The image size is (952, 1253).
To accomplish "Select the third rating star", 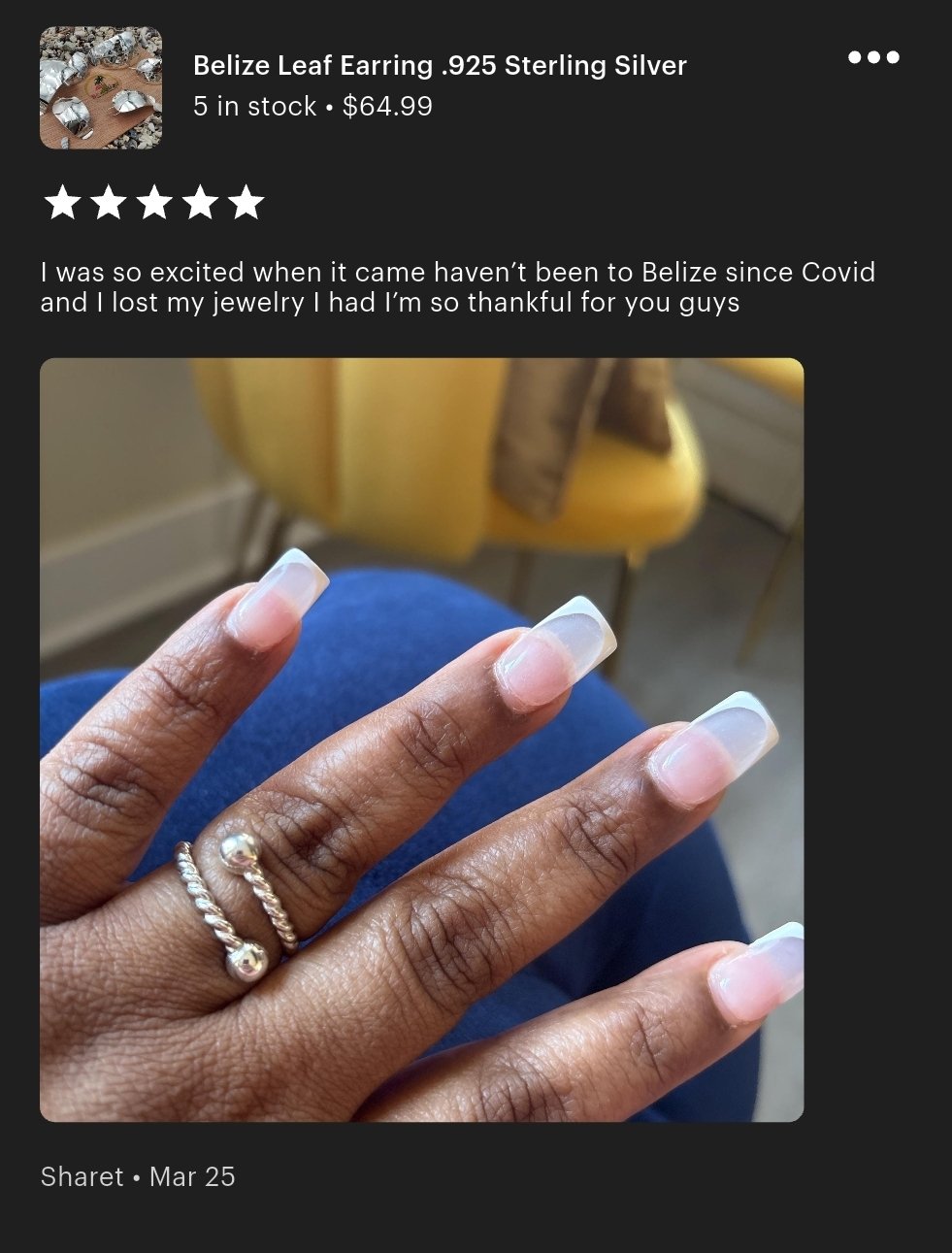I will tap(154, 203).
